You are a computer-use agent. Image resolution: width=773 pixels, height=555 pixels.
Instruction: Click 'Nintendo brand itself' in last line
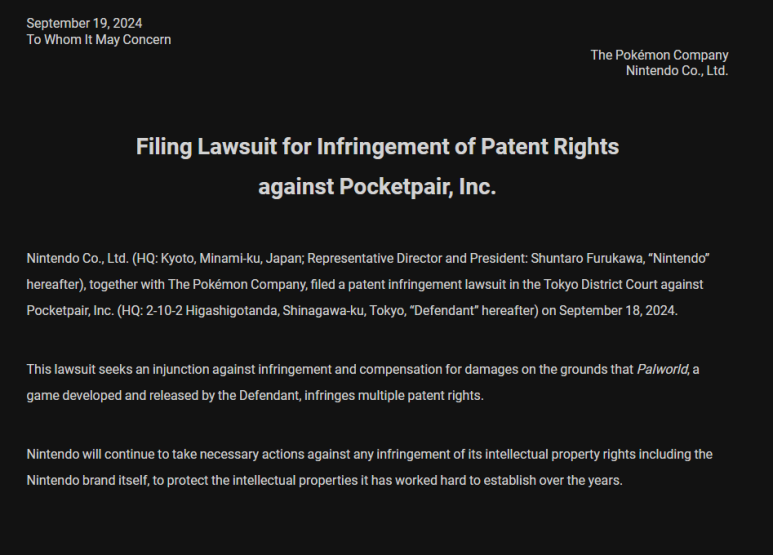(x=87, y=480)
